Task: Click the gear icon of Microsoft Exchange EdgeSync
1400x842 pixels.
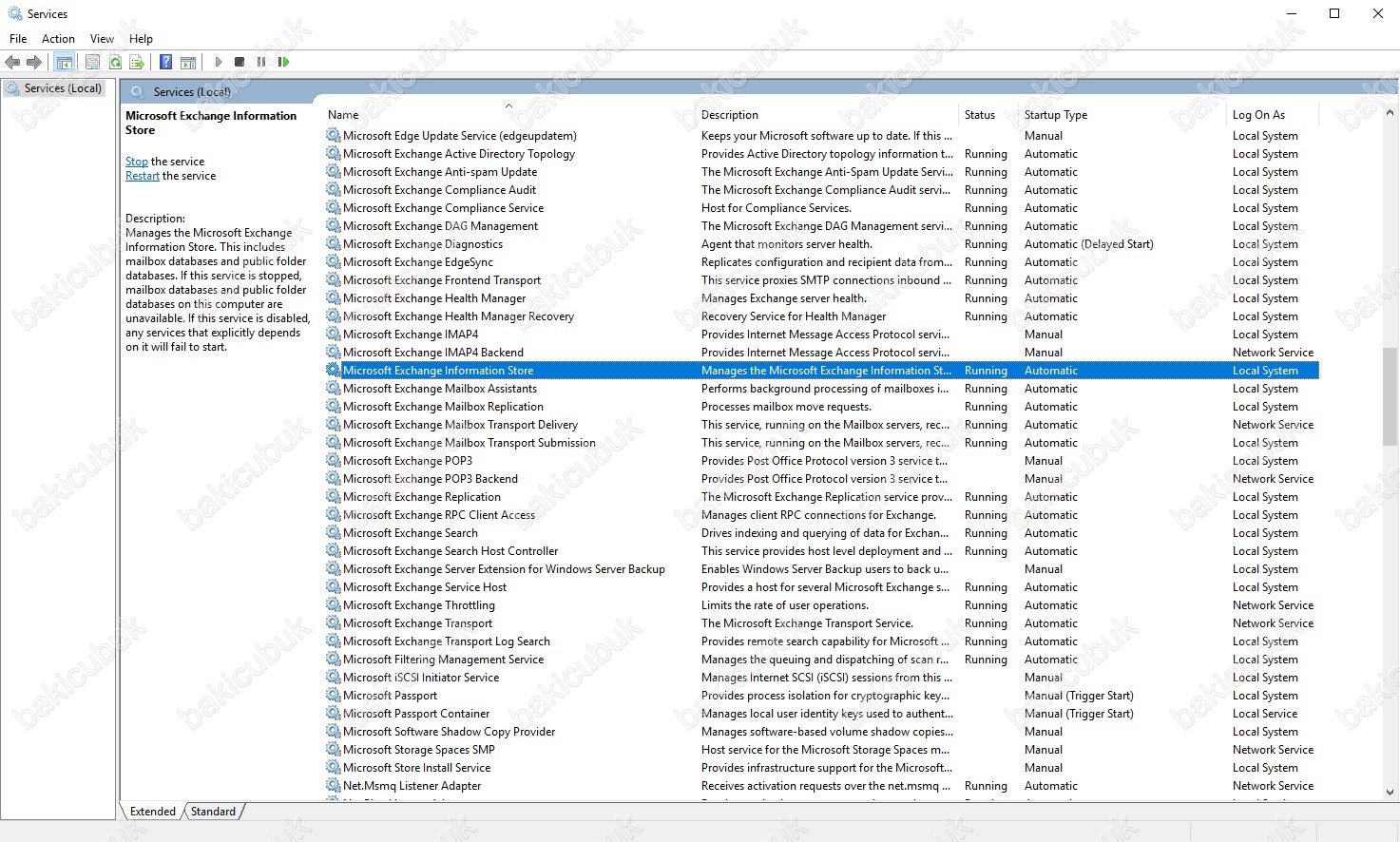Action: click(x=334, y=262)
